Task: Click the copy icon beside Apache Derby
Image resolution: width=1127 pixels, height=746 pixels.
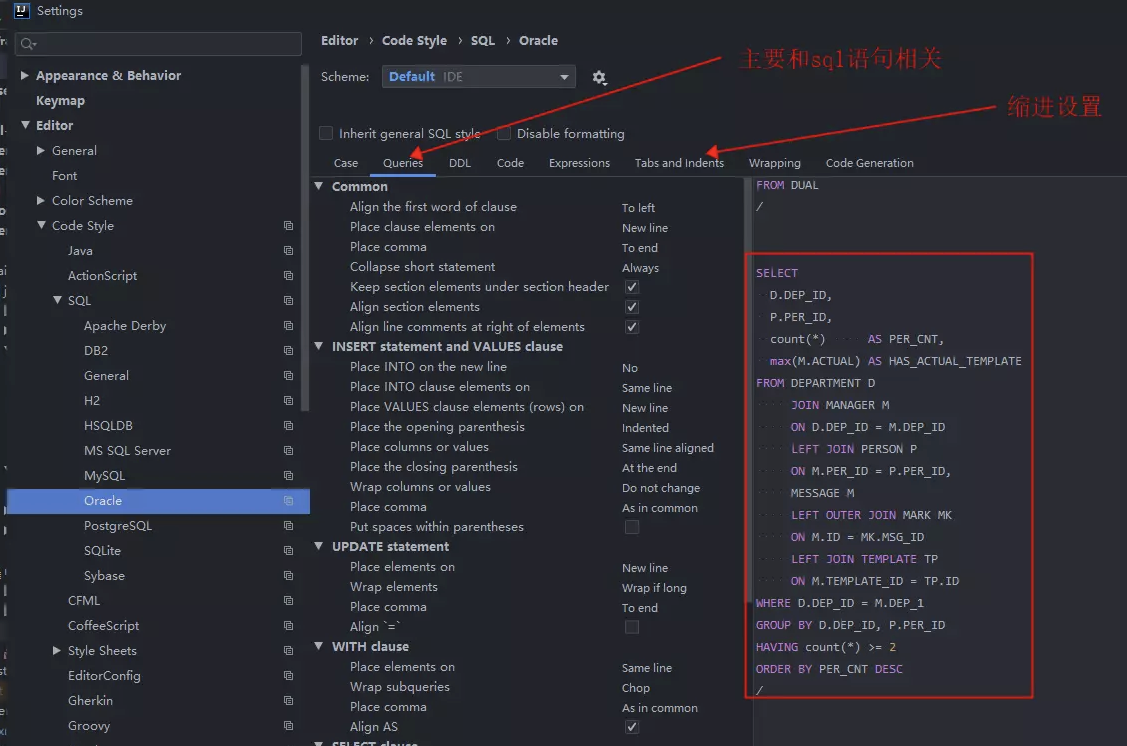Action: 288,326
